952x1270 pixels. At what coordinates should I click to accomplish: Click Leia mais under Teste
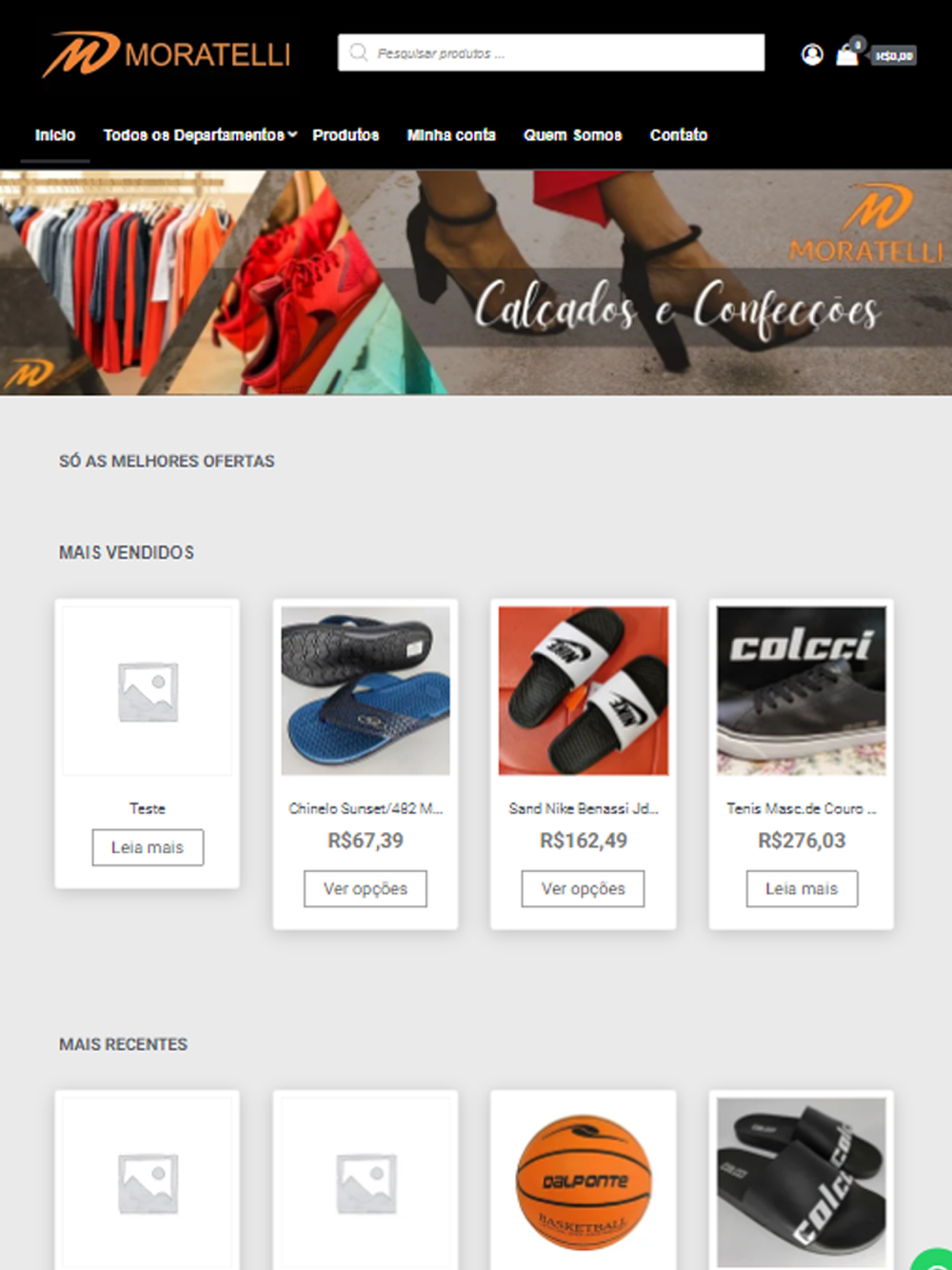coord(148,847)
